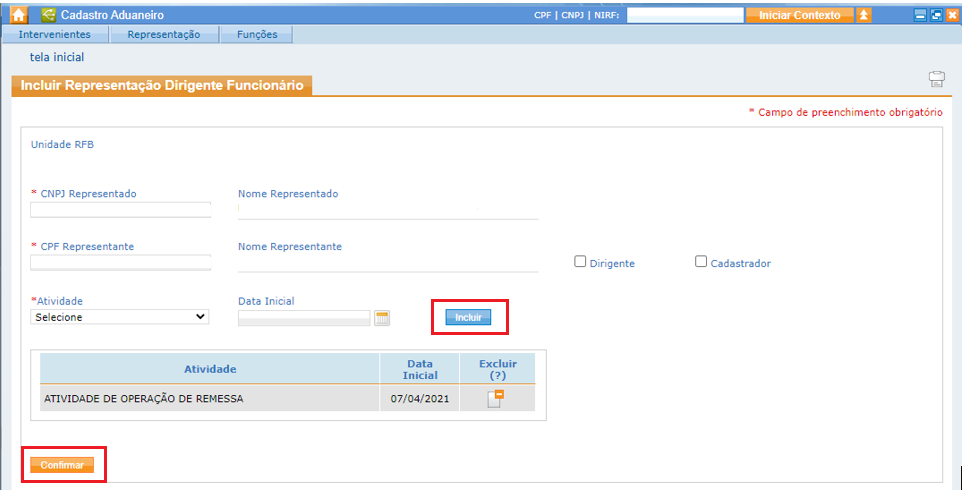This screenshot has height=492, width=962.
Task: Click the restore window icon
Action: click(937, 15)
